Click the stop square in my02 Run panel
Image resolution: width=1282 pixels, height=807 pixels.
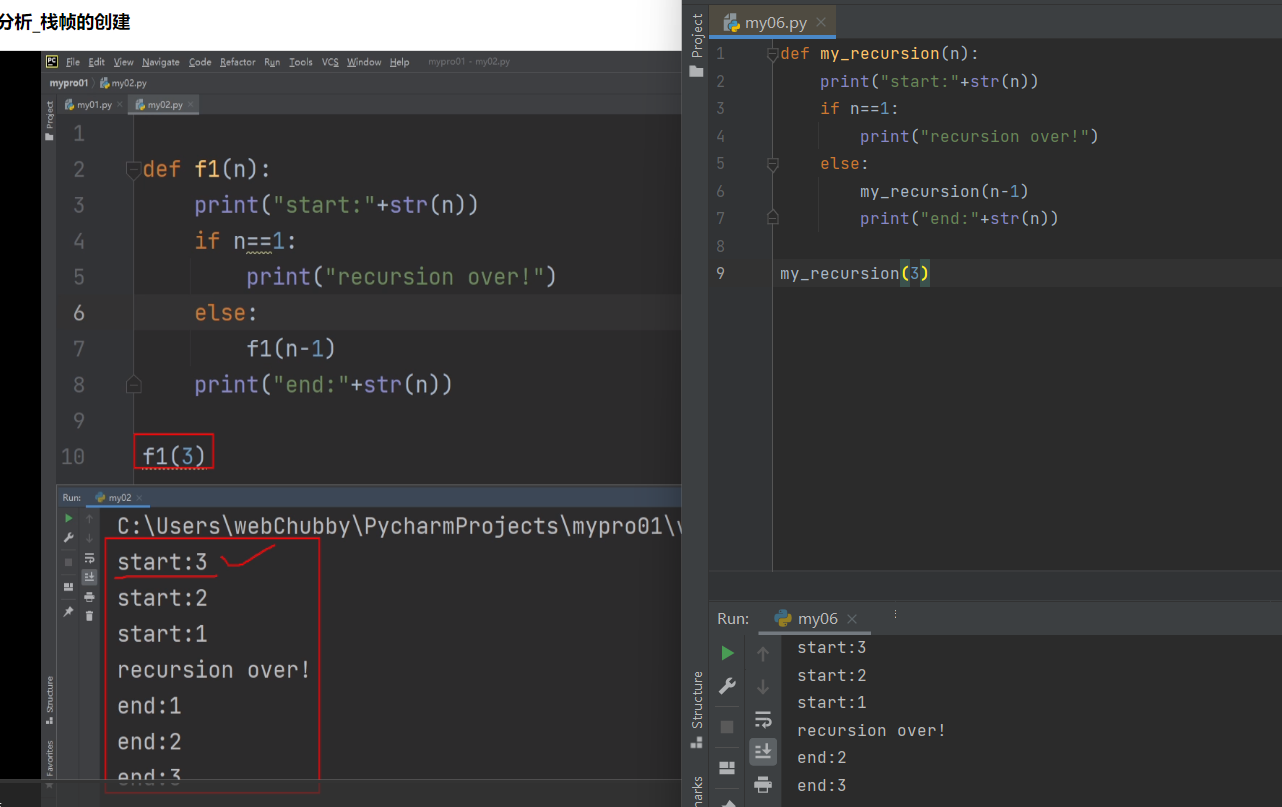tap(69, 562)
